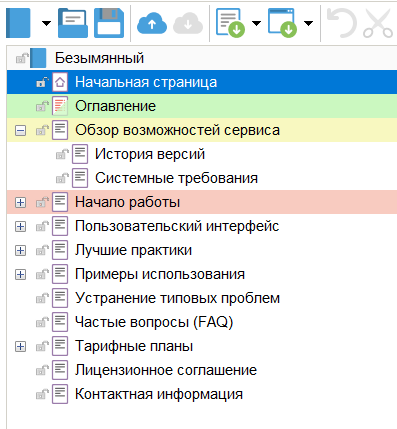
Task: Open the Частые вопросы (FAQ) topic
Action: point(154,322)
